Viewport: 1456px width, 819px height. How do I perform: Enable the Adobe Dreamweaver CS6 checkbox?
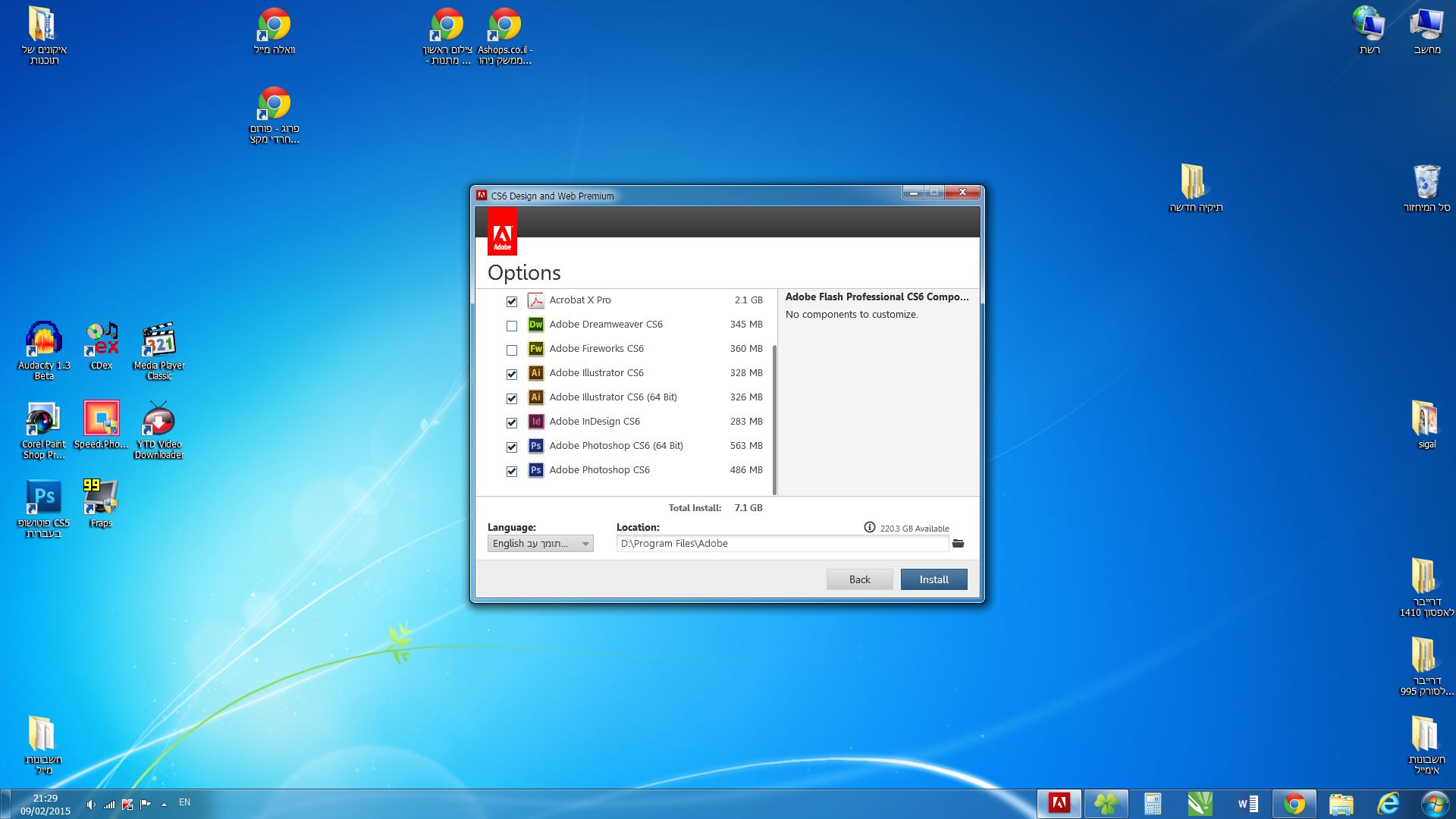[512, 326]
